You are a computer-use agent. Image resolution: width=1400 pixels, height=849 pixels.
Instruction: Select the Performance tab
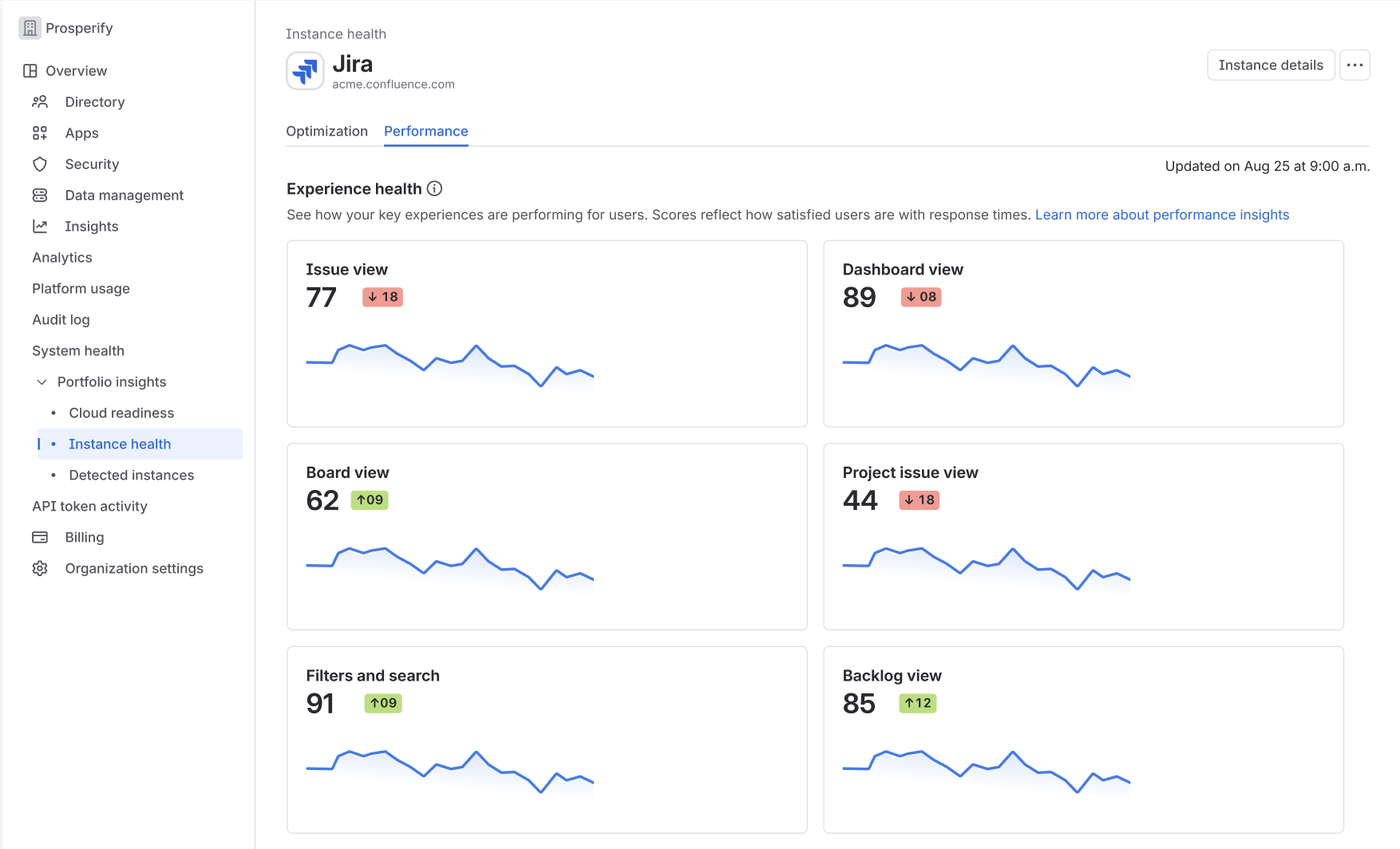(x=425, y=131)
